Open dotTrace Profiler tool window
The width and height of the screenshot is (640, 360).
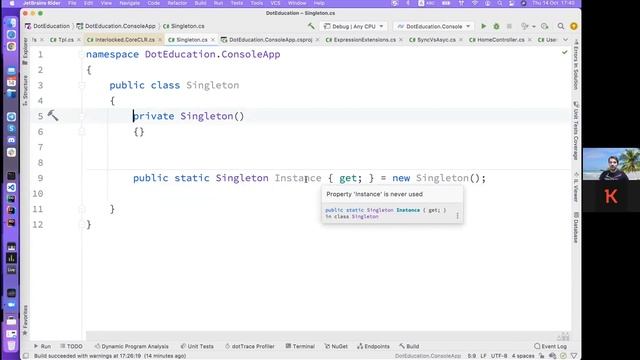click(249, 346)
